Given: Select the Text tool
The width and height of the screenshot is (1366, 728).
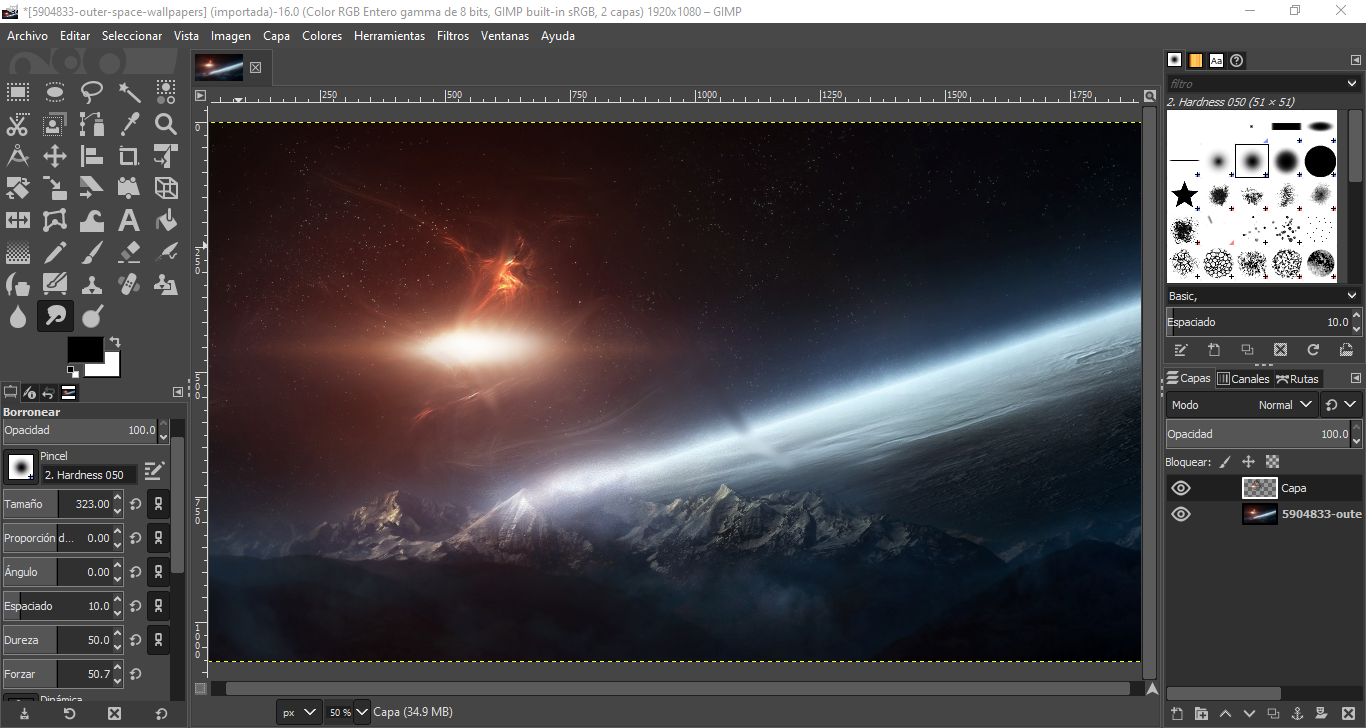Looking at the screenshot, I should point(129,220).
